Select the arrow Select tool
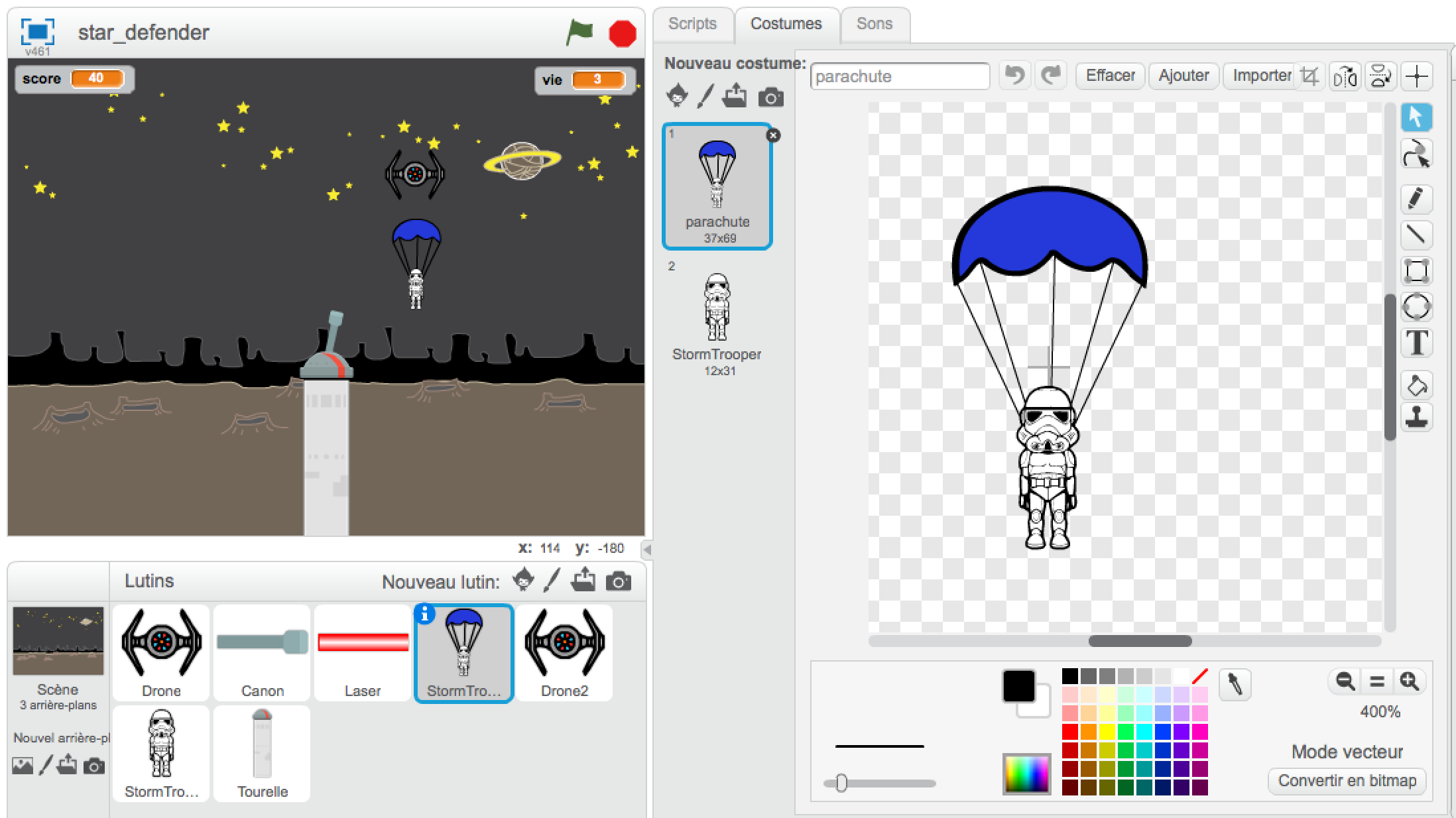 [1416, 117]
